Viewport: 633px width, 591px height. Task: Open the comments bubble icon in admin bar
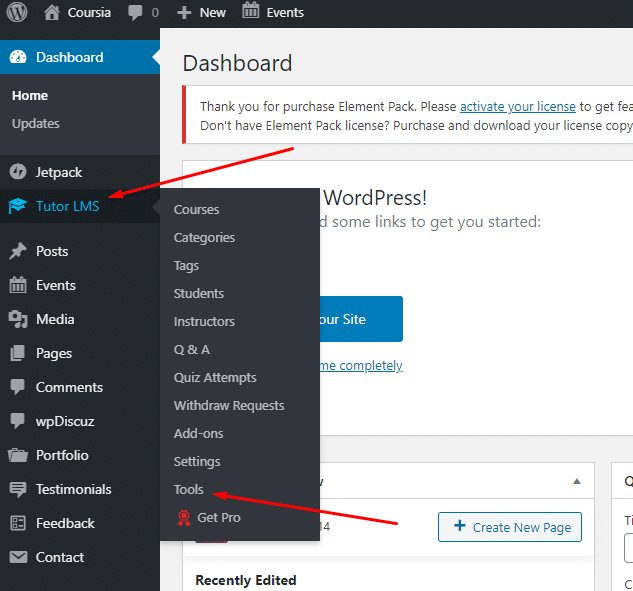(135, 13)
